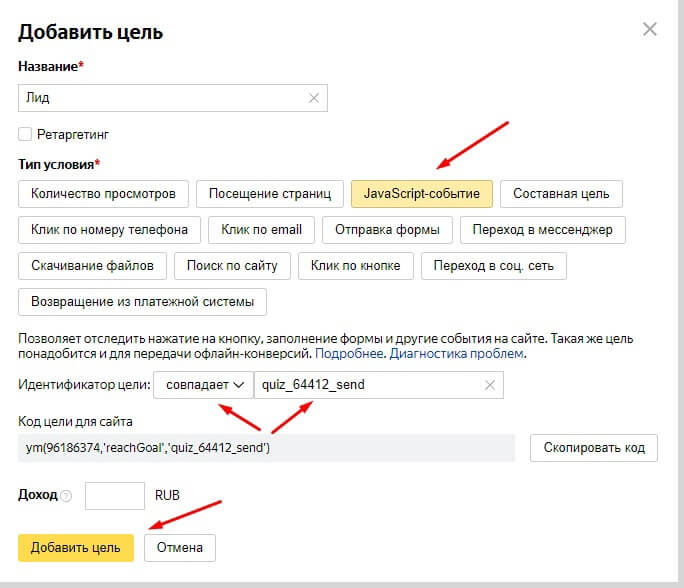The width and height of the screenshot is (684, 588).
Task: Select Количество просмотров condition type
Action: [103, 193]
